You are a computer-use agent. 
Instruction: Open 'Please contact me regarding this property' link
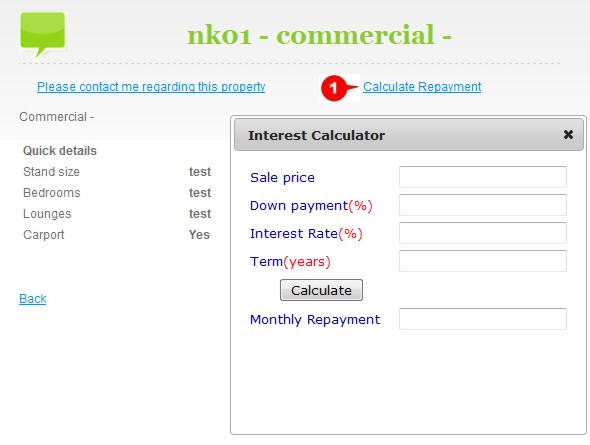tap(151, 87)
